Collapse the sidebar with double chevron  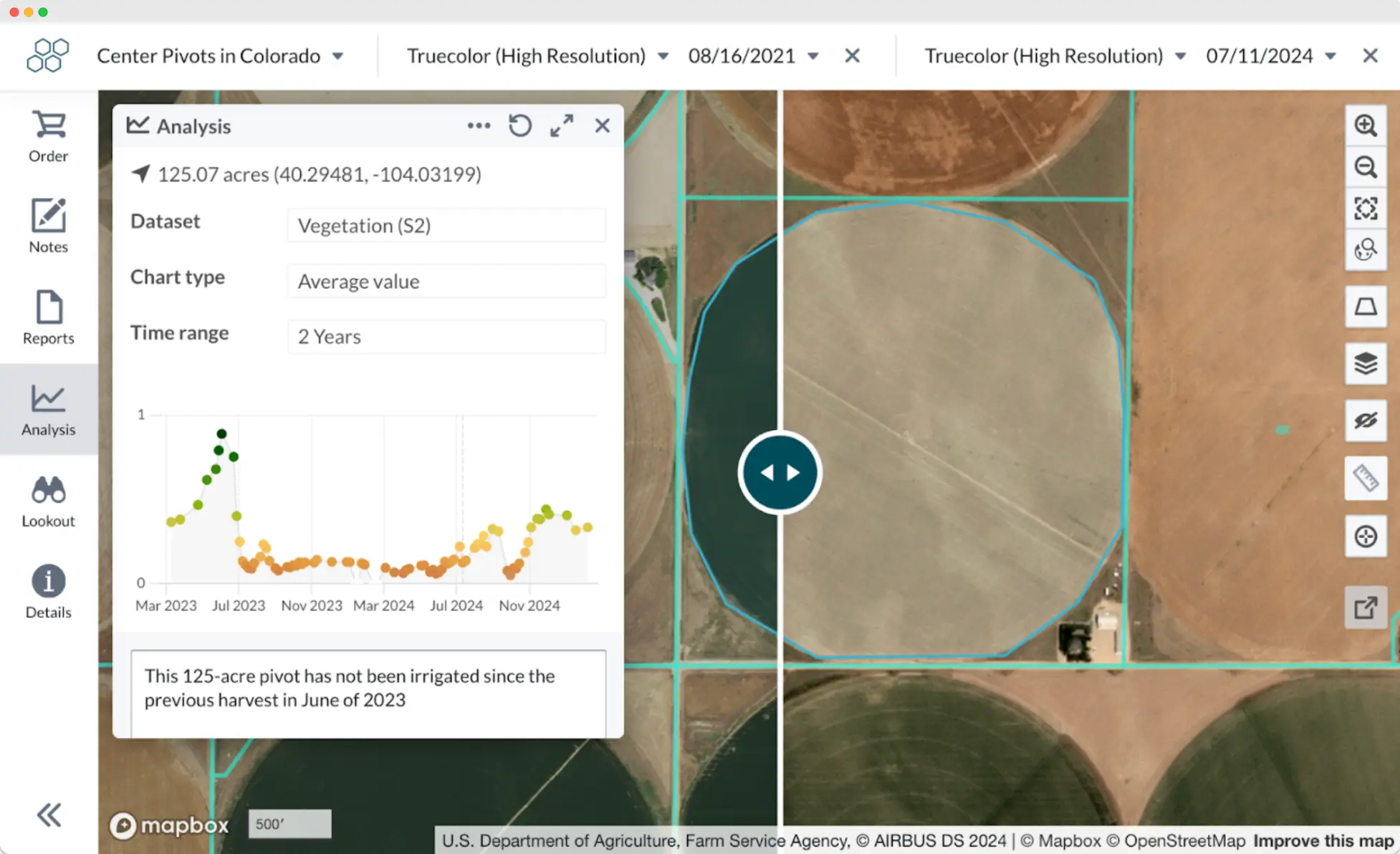[49, 815]
